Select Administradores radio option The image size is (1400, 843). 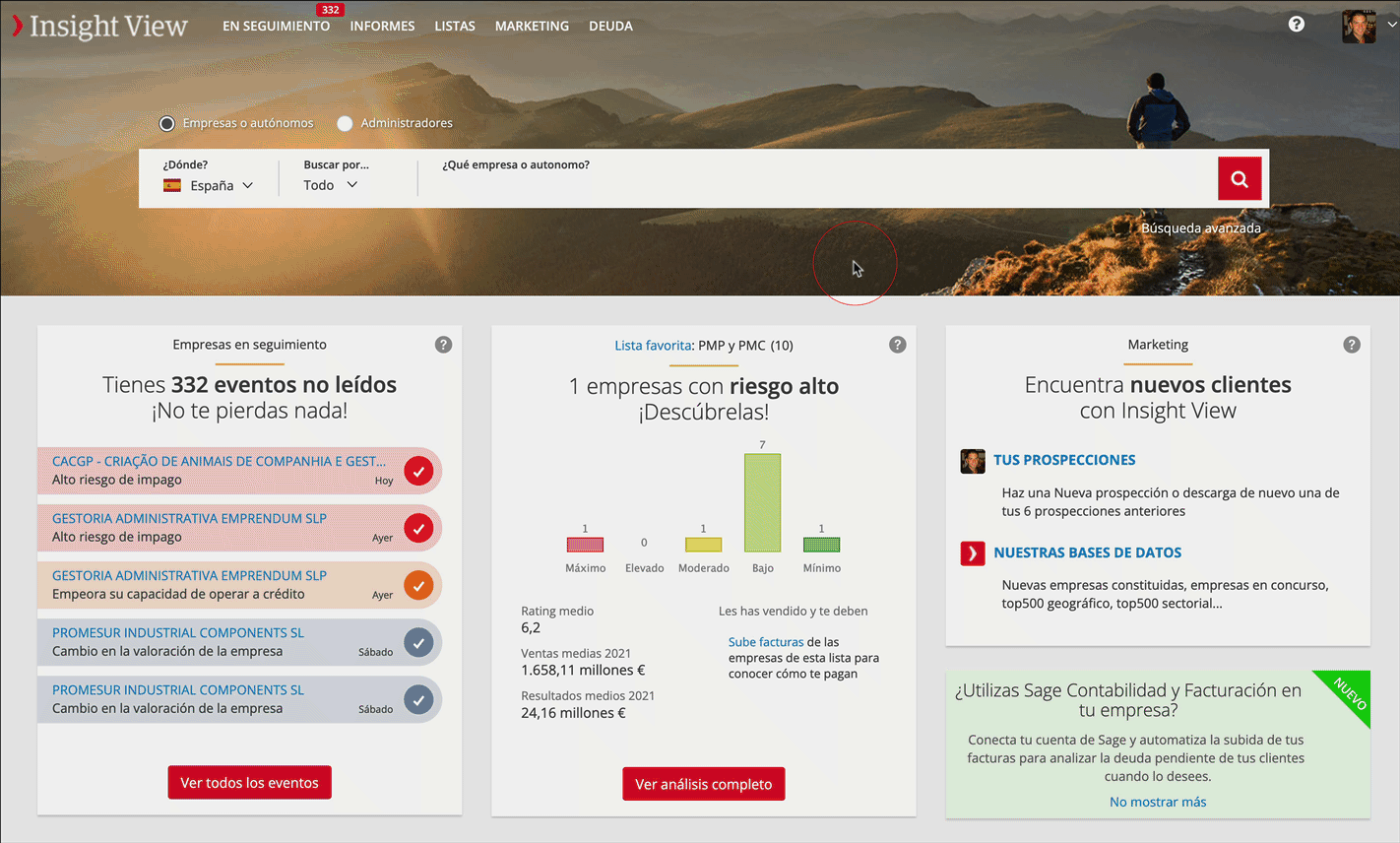(x=345, y=123)
